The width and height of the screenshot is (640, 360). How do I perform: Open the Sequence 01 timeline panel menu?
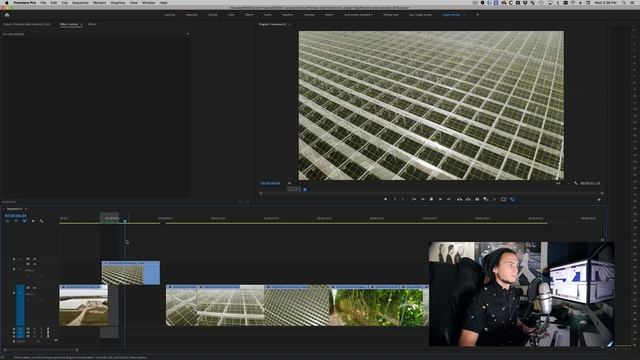26,209
